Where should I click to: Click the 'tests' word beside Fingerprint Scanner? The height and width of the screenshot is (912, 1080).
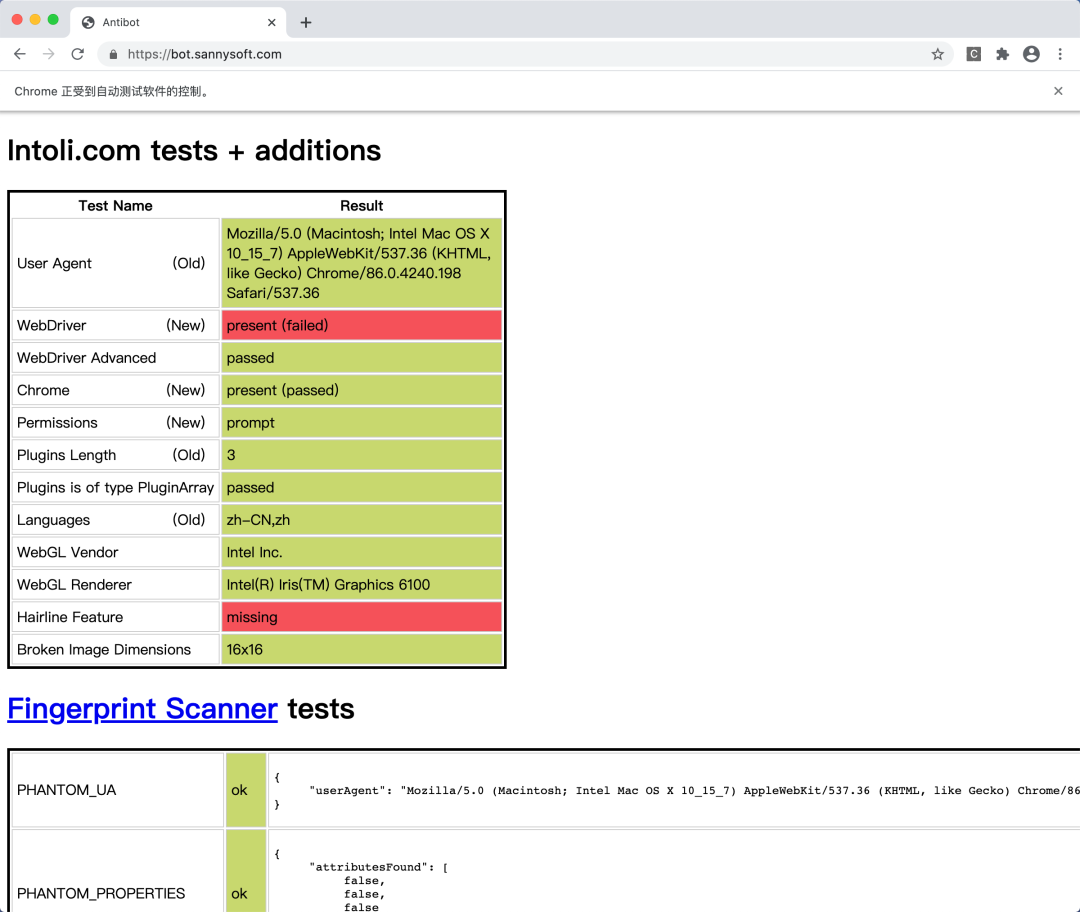pos(321,709)
